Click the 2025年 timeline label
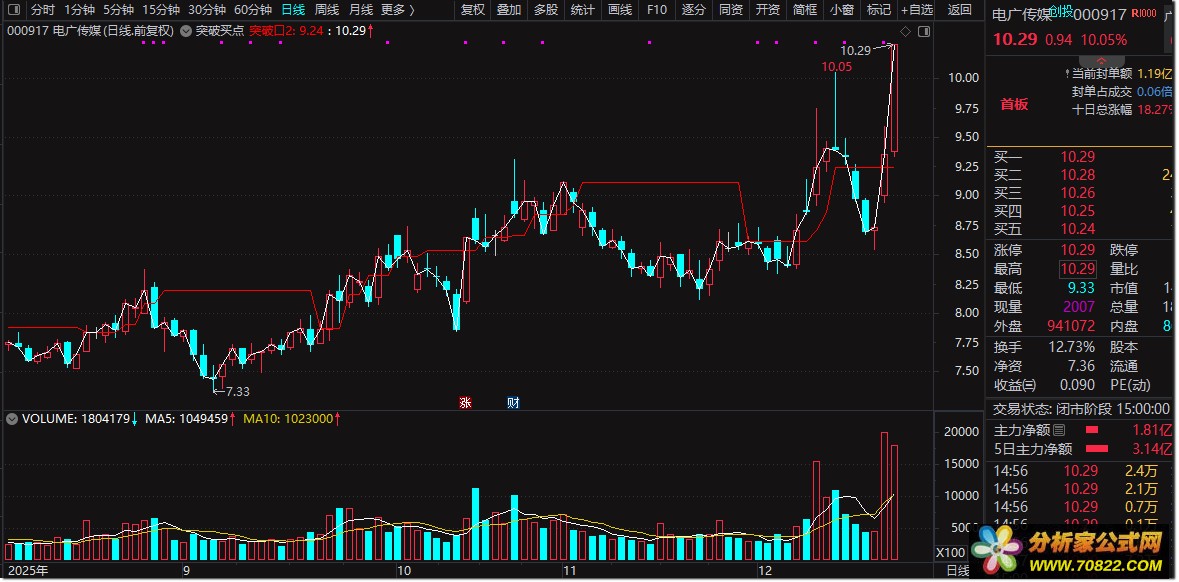This screenshot has width=1179, height=582. 28,570
